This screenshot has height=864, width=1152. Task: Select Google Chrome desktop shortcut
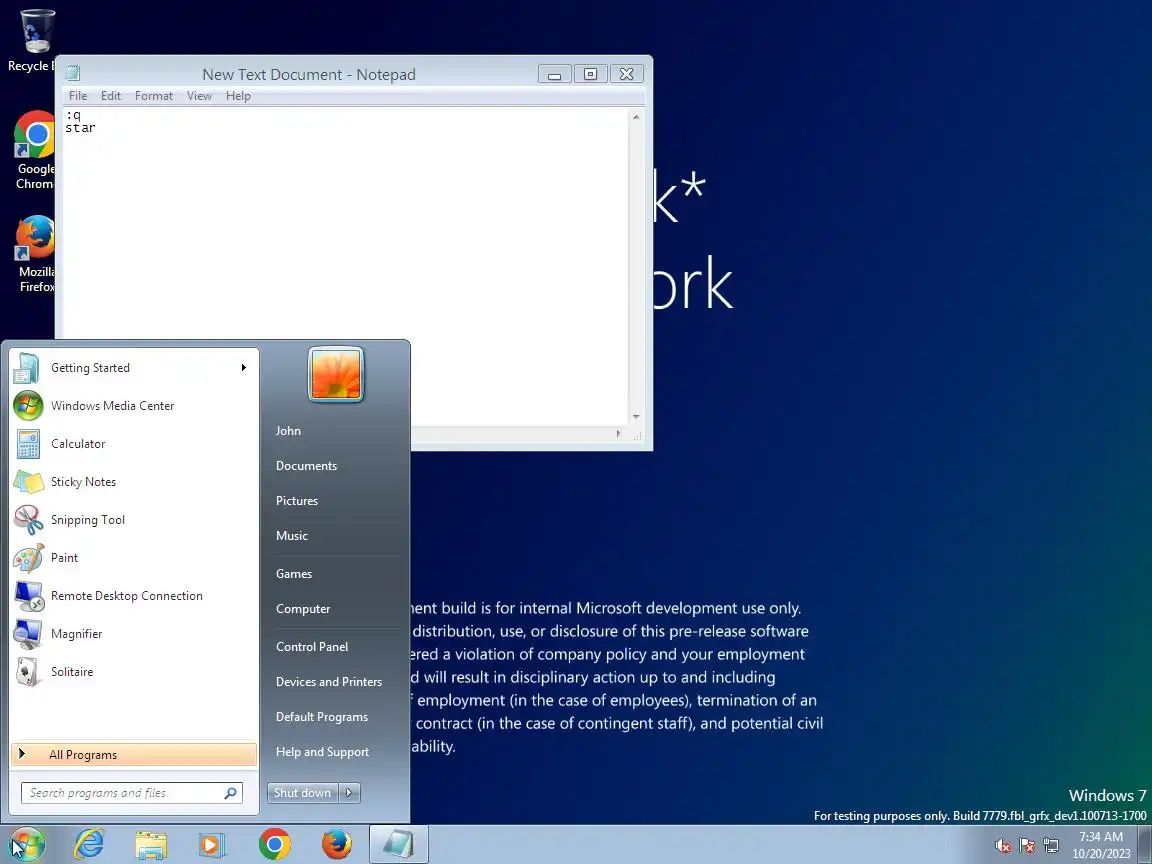click(35, 151)
